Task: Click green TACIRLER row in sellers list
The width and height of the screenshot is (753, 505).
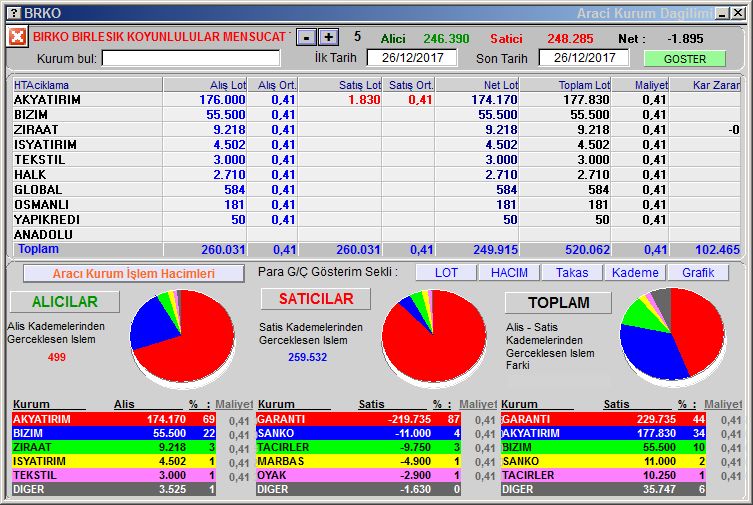Action: pos(358,447)
